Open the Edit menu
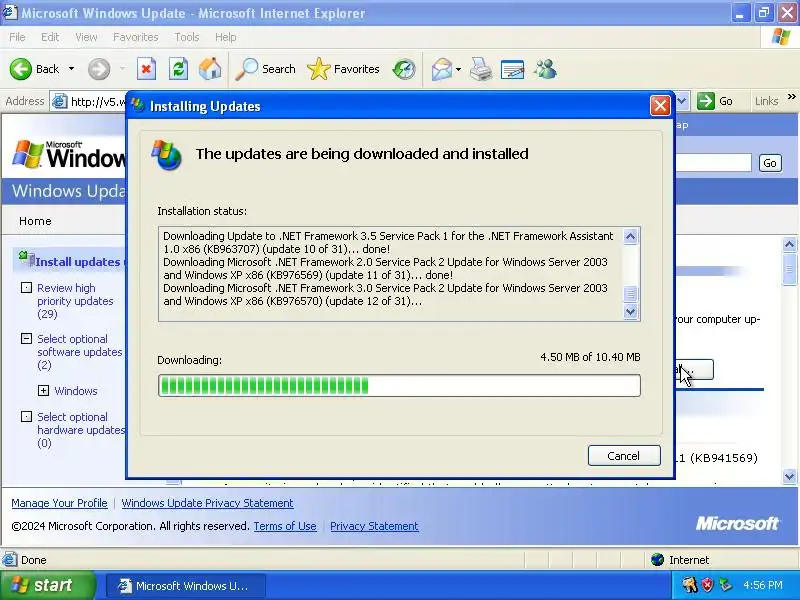Screen dimensions: 800x600 pos(50,37)
